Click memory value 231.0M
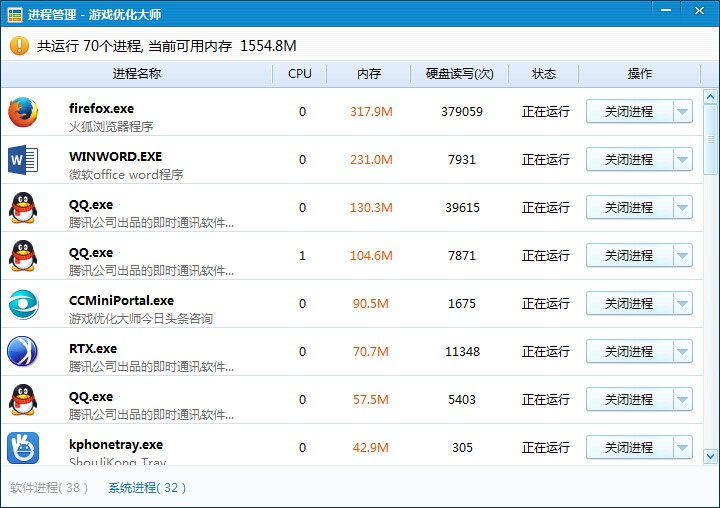This screenshot has height=508, width=720. [371, 159]
